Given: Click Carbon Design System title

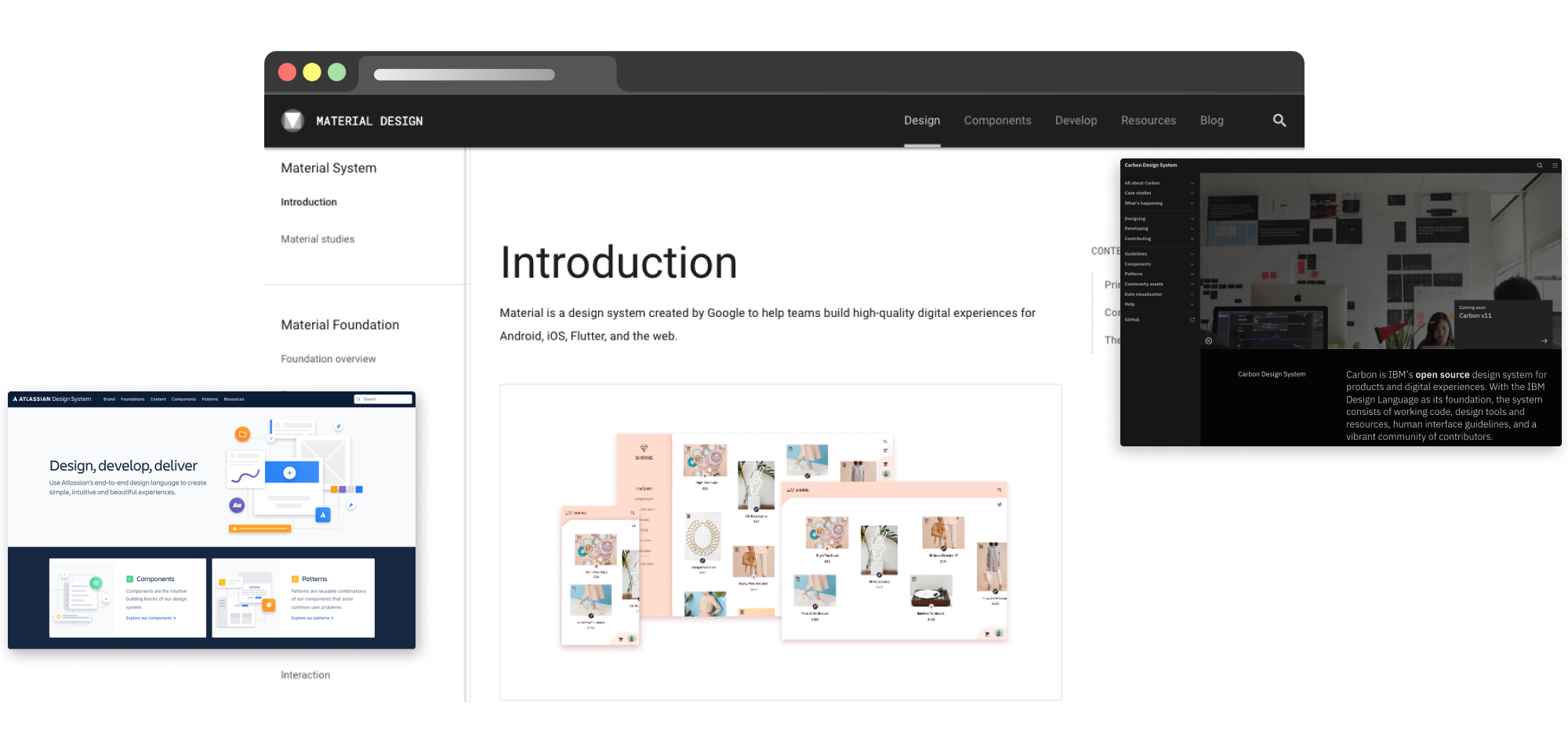Looking at the screenshot, I should coord(1151,166).
